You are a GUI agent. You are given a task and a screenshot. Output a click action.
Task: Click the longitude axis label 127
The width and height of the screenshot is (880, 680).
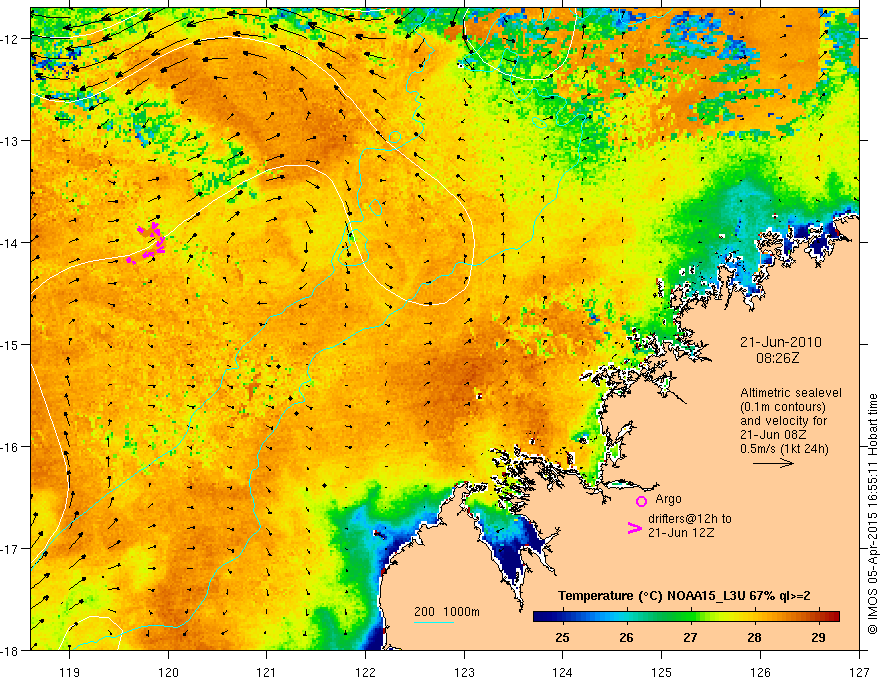point(859,672)
